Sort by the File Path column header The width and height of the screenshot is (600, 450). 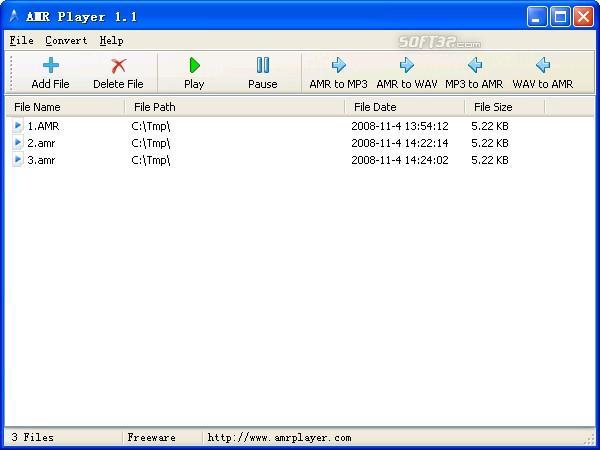coord(235,107)
